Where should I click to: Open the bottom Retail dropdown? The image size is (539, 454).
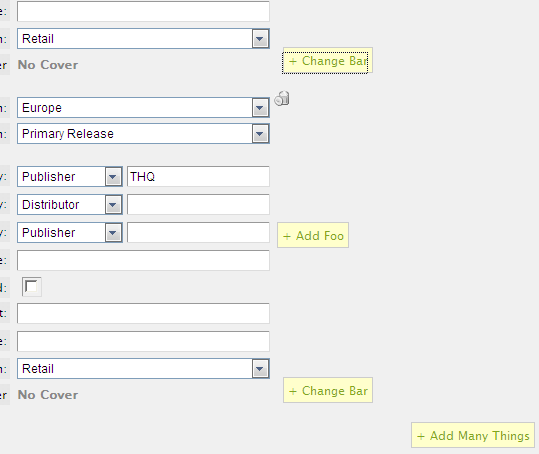tap(143, 369)
